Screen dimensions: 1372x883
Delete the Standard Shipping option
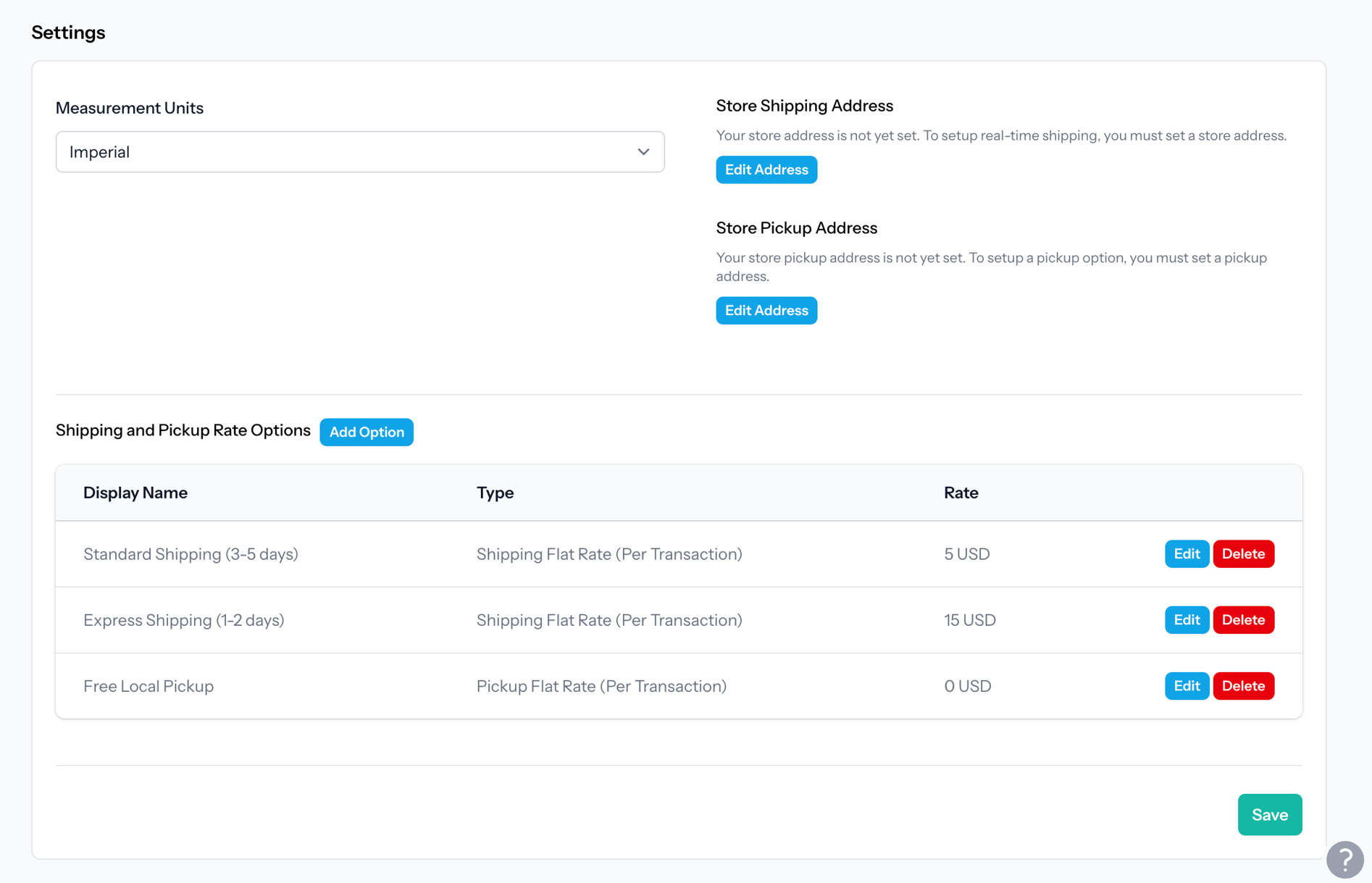[1243, 553]
